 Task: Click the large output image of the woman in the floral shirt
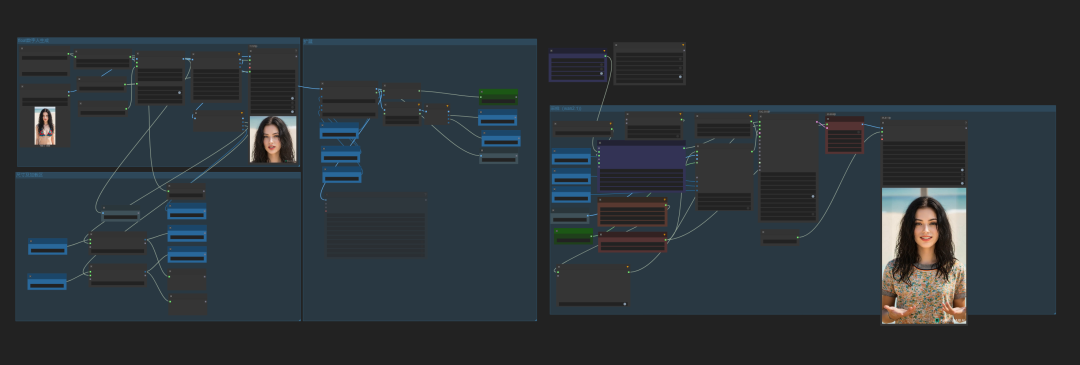pyautogui.click(x=924, y=256)
